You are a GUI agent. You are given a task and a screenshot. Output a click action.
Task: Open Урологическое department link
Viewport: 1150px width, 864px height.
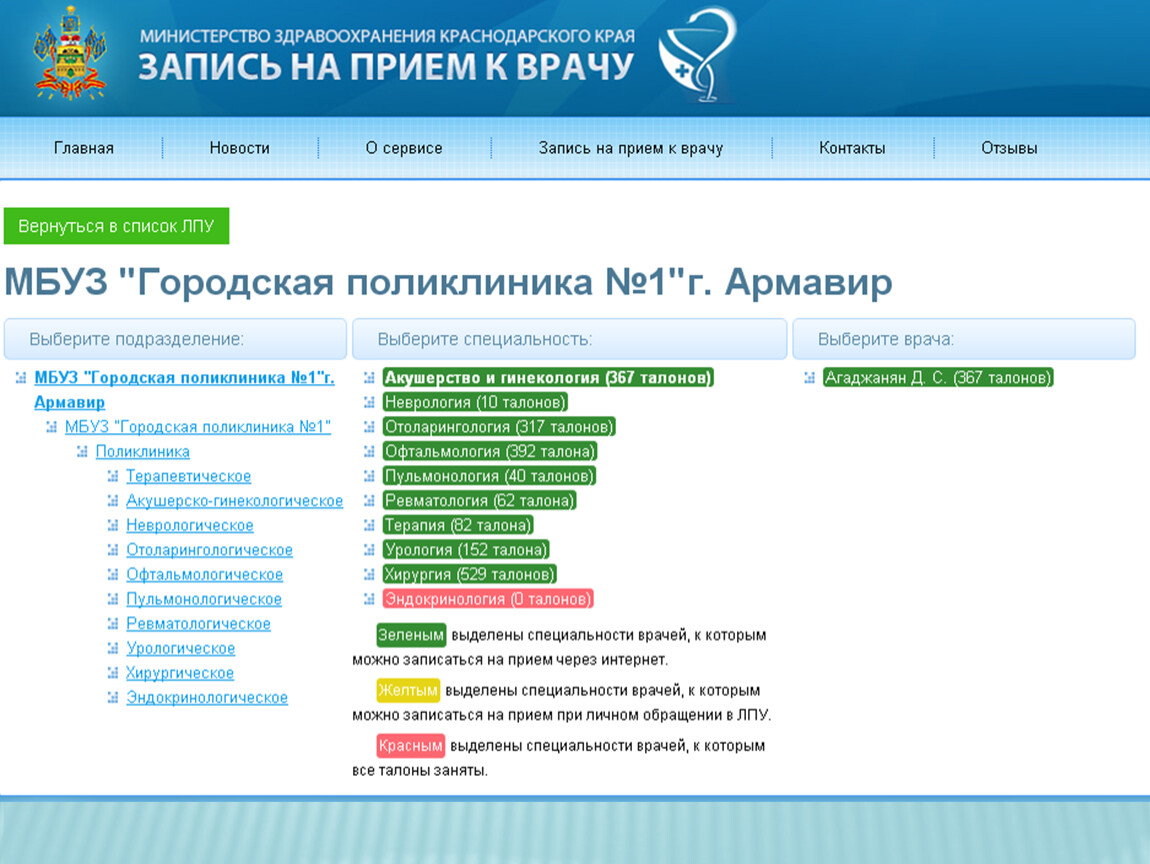point(181,648)
